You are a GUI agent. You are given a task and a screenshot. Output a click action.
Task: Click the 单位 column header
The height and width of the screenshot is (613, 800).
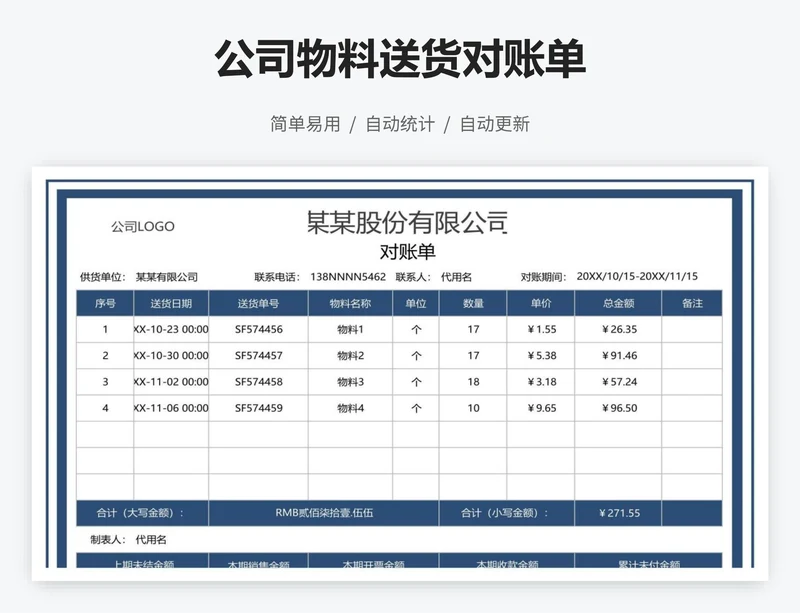(416, 303)
